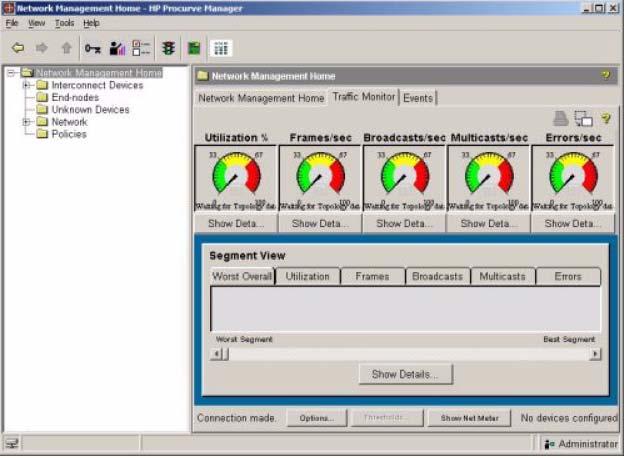Open the View menu
This screenshot has width=626, height=458.
36,23
